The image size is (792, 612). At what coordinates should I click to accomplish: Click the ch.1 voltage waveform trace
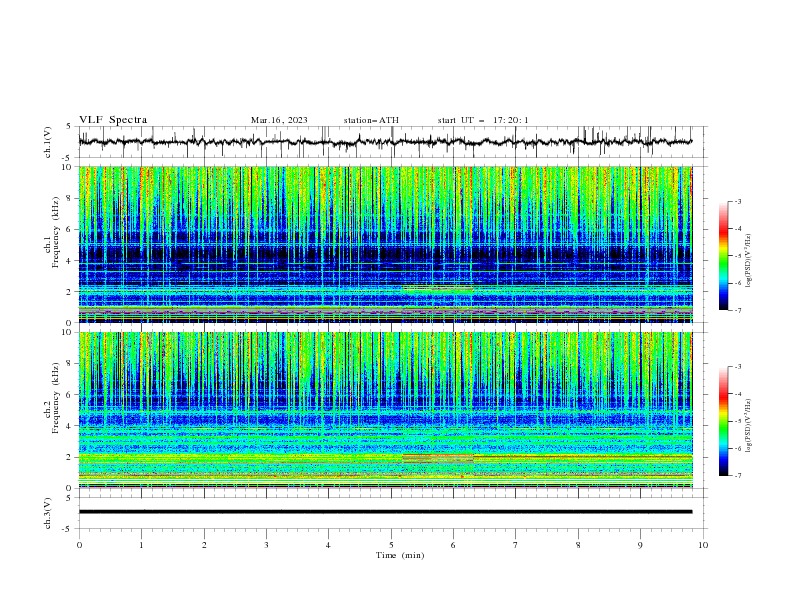[385, 142]
